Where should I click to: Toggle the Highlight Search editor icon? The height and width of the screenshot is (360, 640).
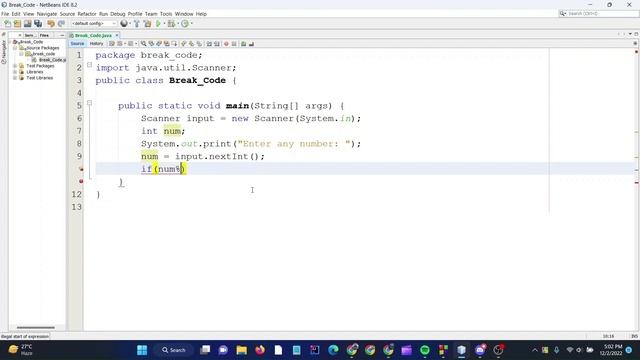pos(167,44)
